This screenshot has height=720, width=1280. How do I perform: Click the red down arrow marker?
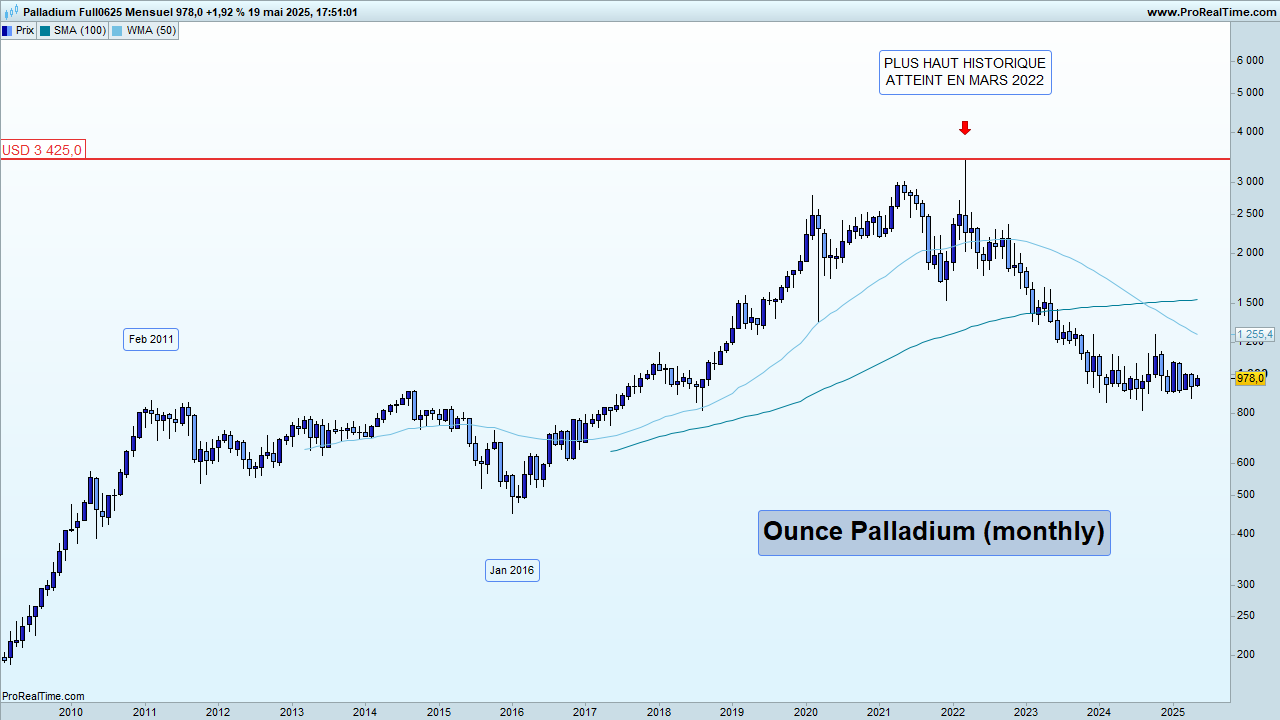click(x=965, y=128)
